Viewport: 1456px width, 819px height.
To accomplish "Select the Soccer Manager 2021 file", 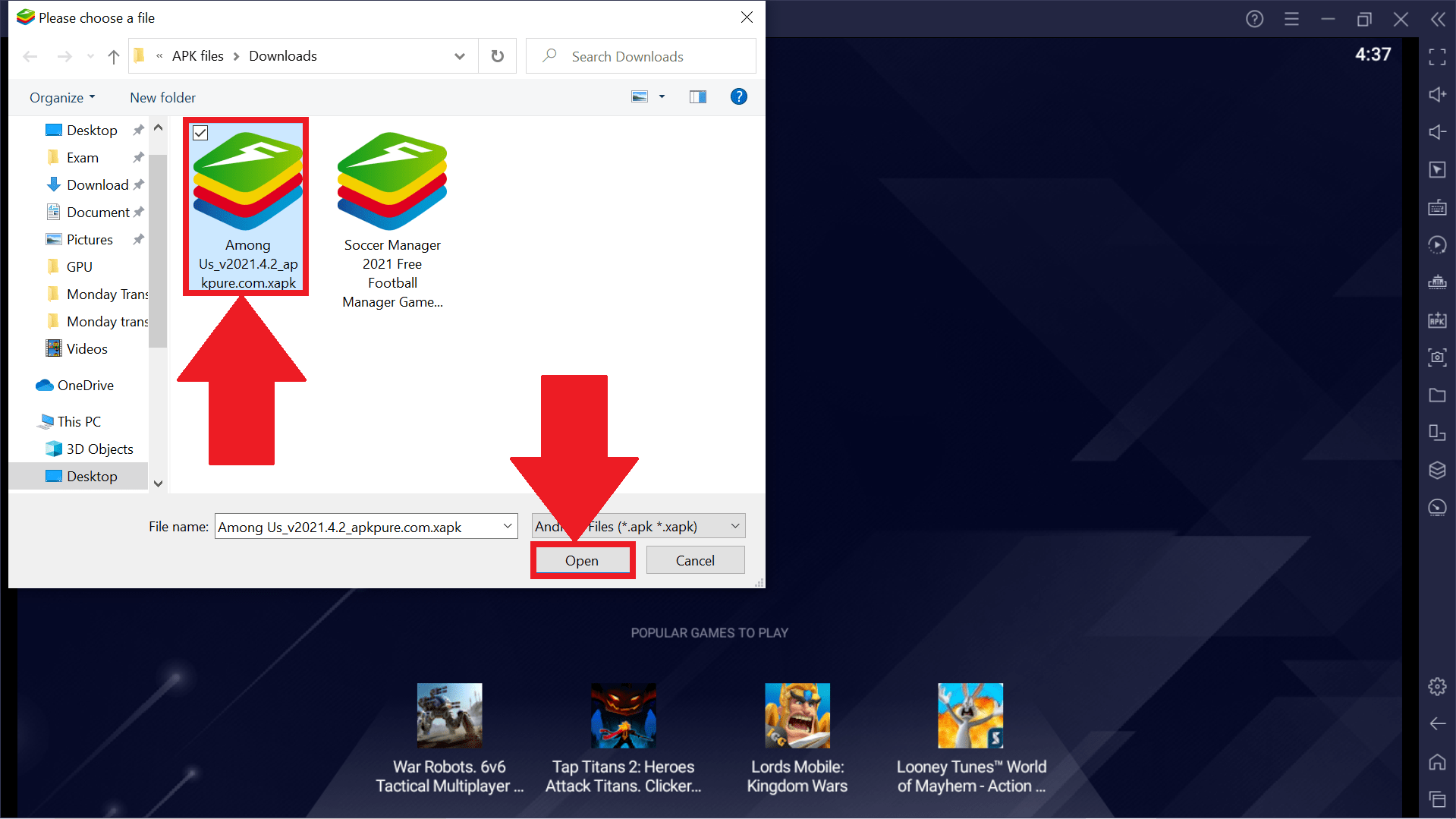I will click(392, 220).
